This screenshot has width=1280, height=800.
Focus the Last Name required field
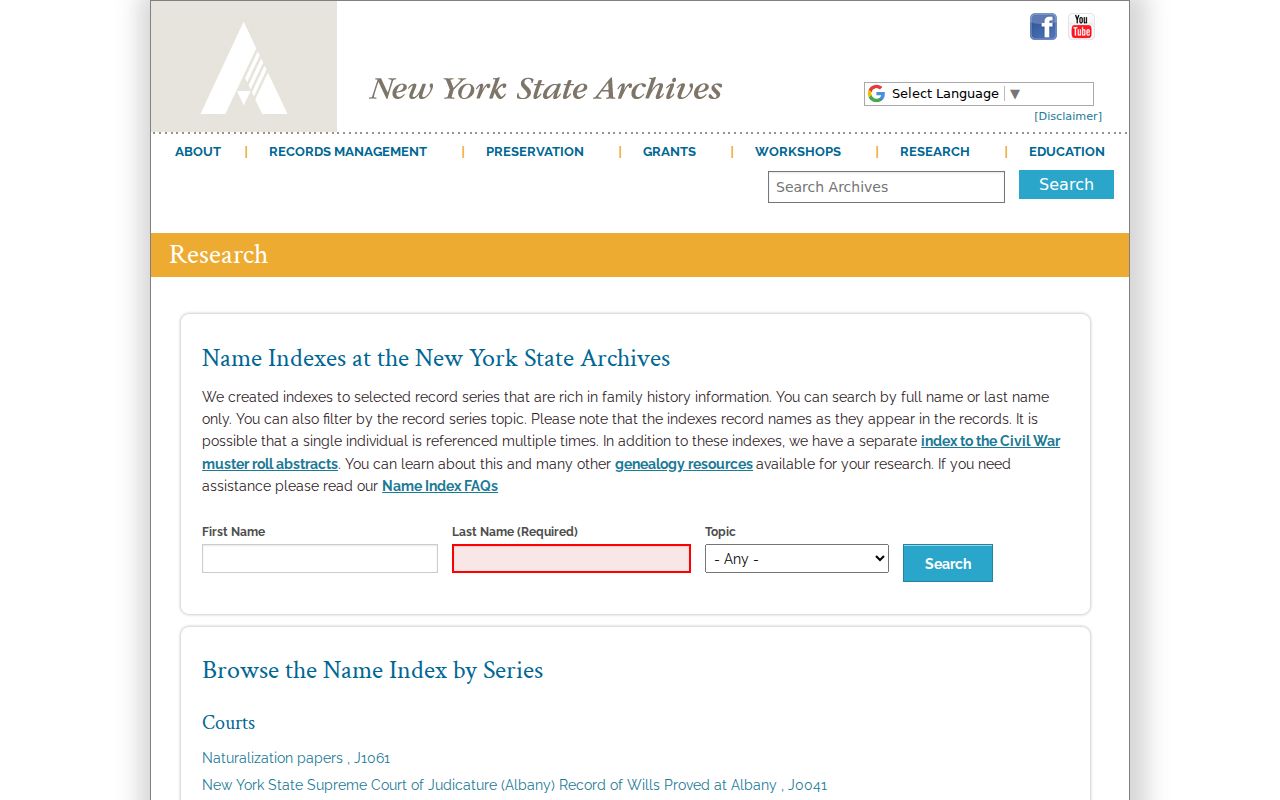(x=571, y=558)
